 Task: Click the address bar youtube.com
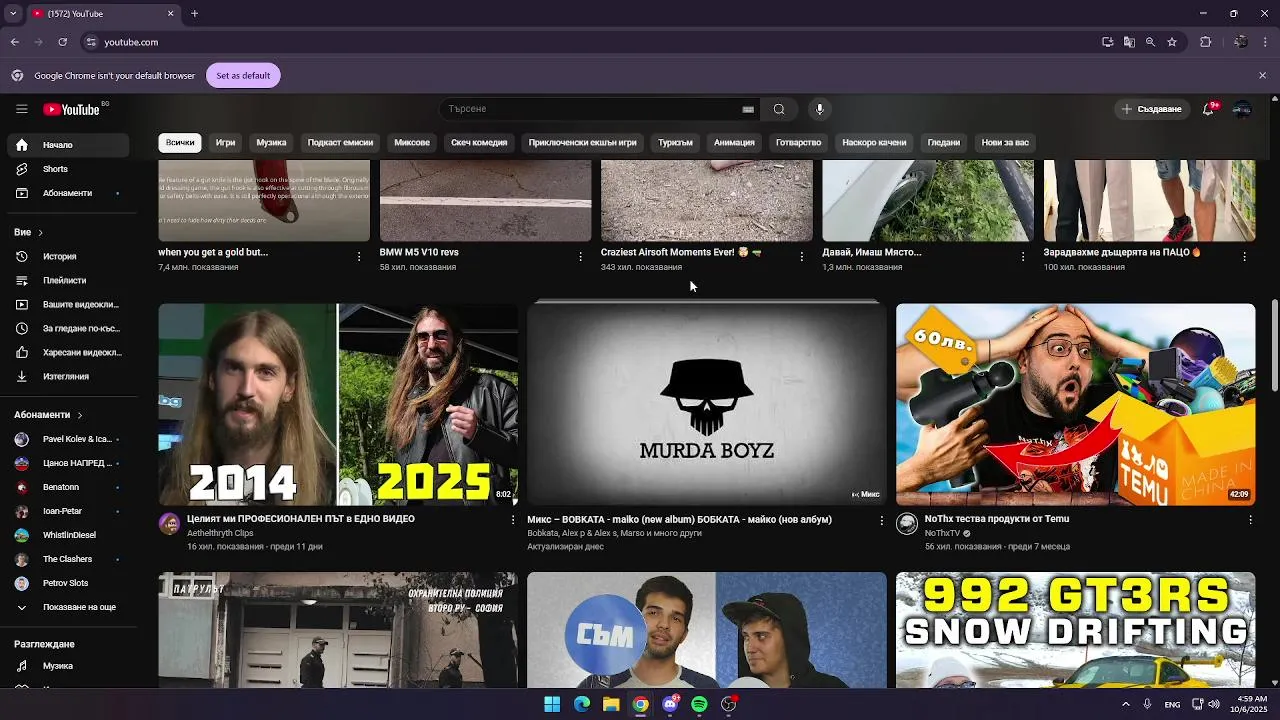131,42
